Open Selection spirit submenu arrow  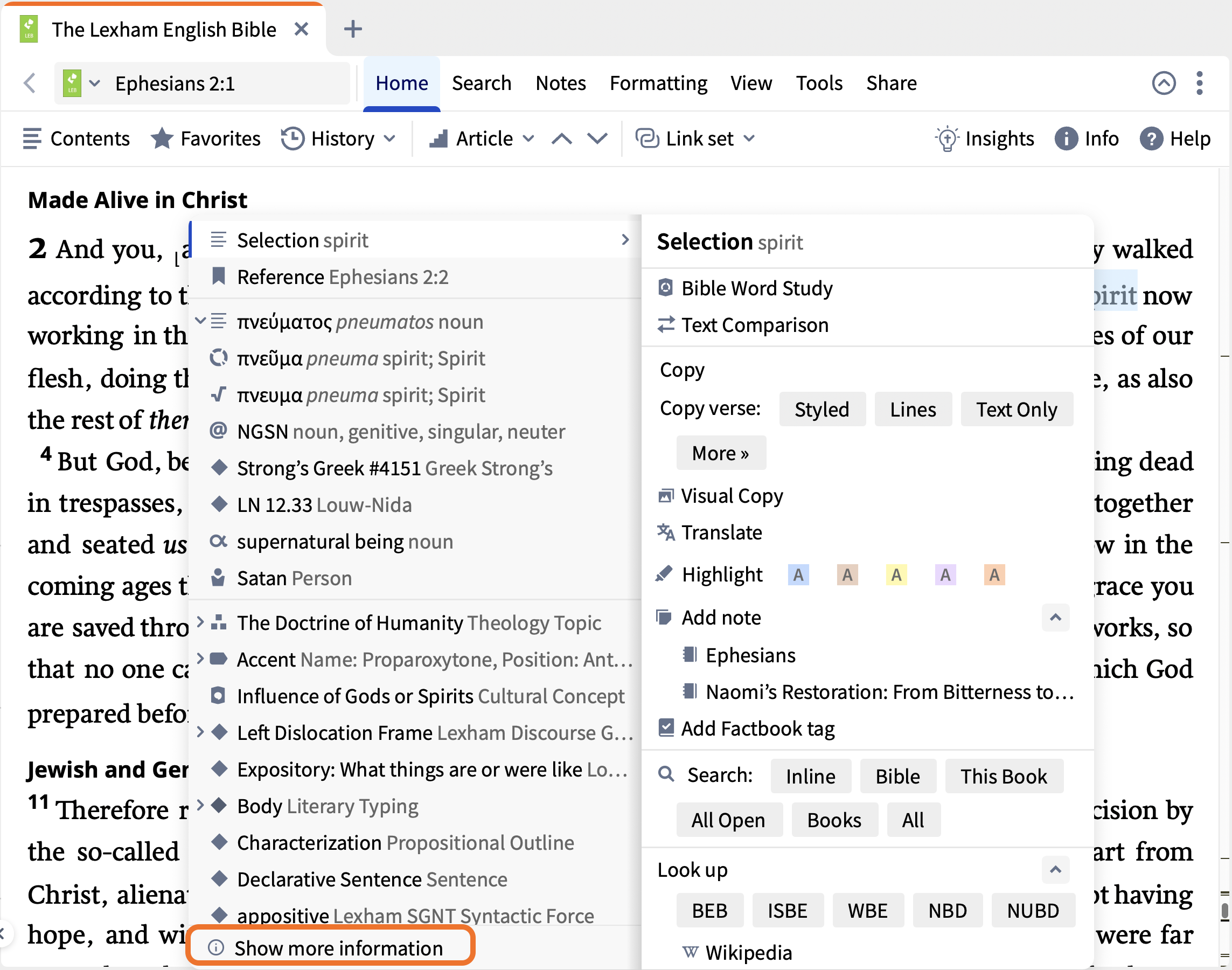tap(625, 240)
